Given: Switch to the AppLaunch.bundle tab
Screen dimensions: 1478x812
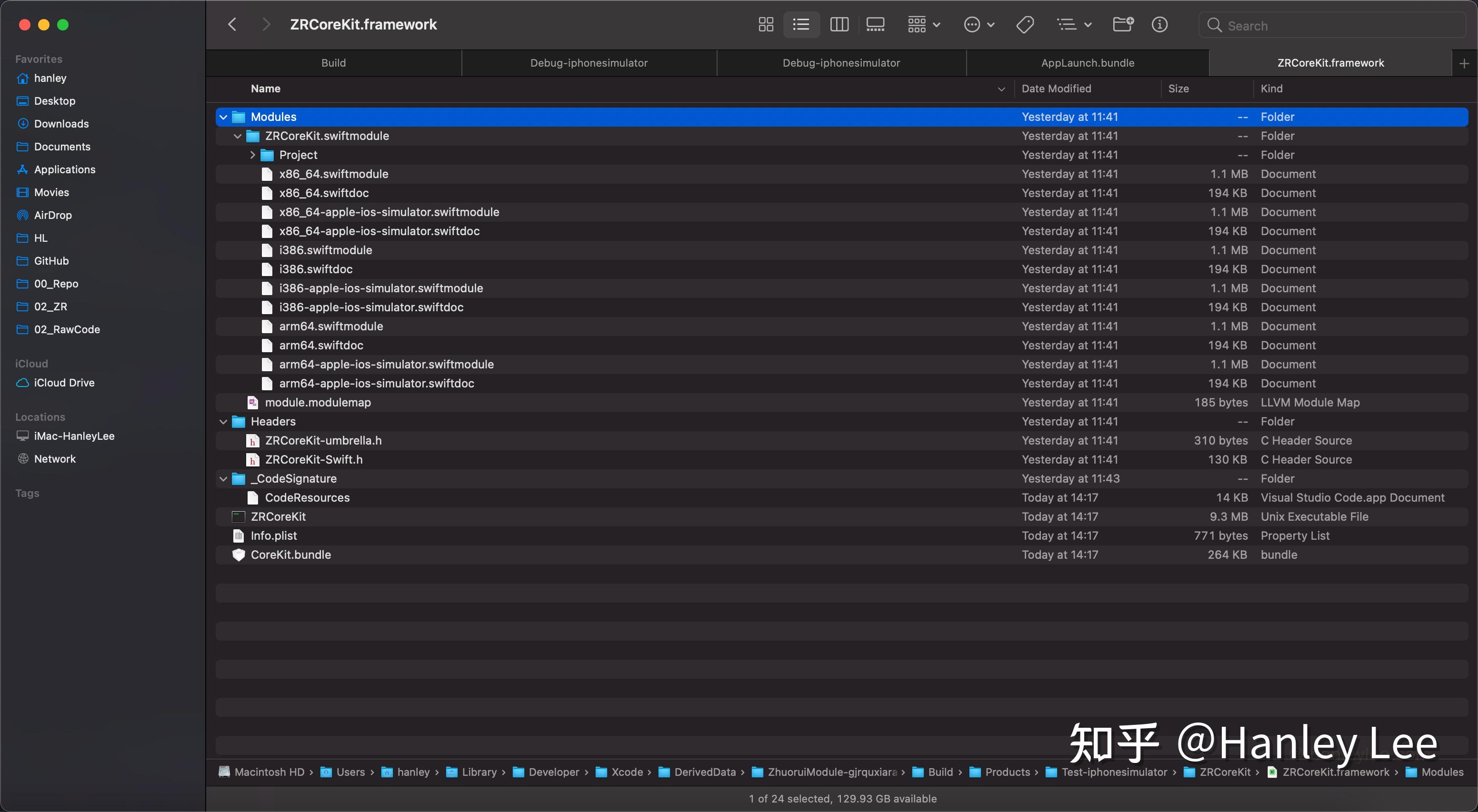Looking at the screenshot, I should (1087, 63).
